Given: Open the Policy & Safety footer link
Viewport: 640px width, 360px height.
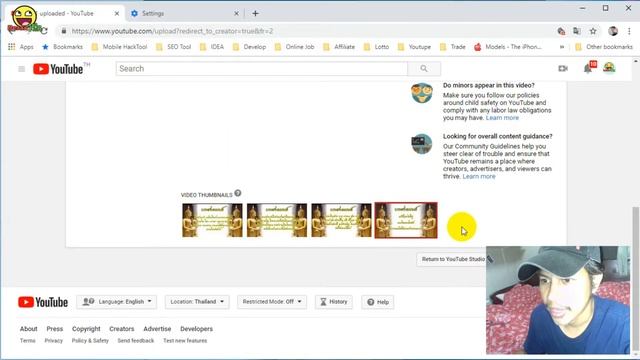Looking at the screenshot, I should pos(90,340).
